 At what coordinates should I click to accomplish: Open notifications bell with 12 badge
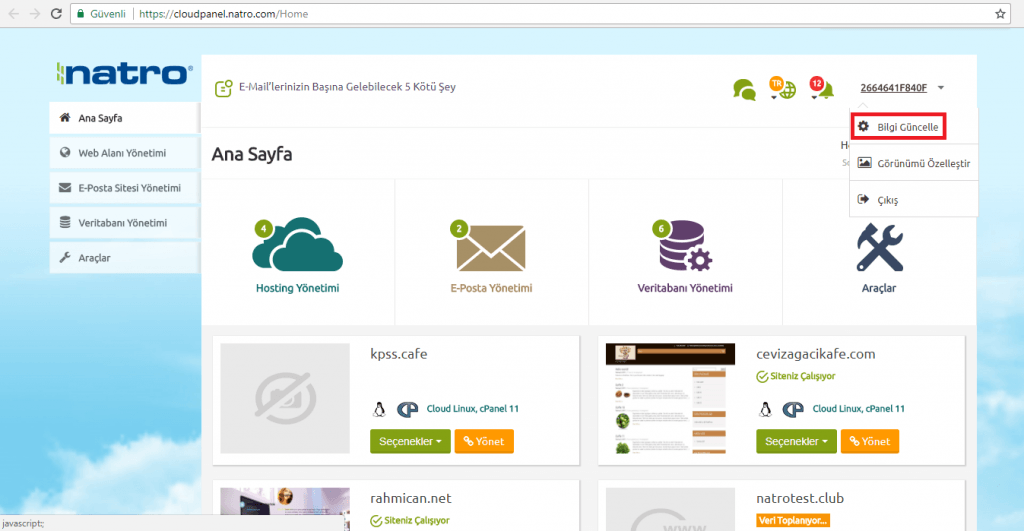[822, 88]
